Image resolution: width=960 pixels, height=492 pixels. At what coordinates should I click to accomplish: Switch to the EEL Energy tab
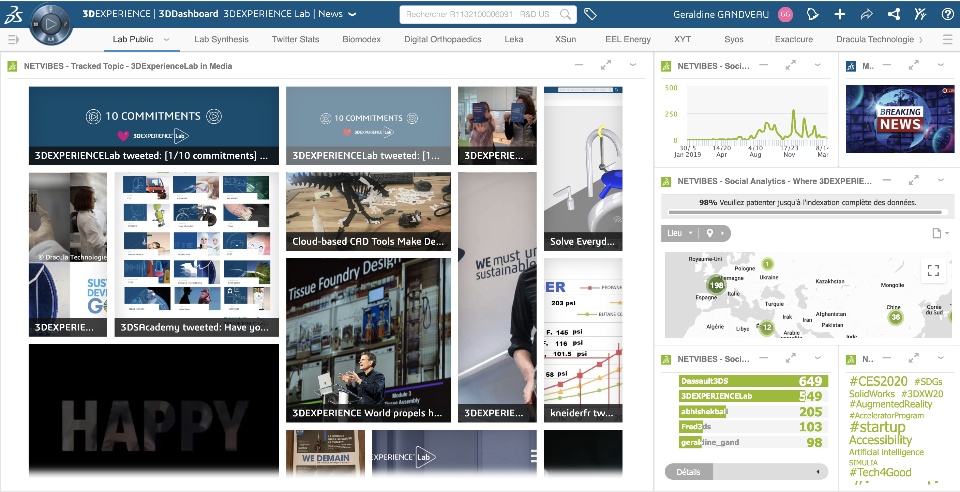[x=628, y=39]
